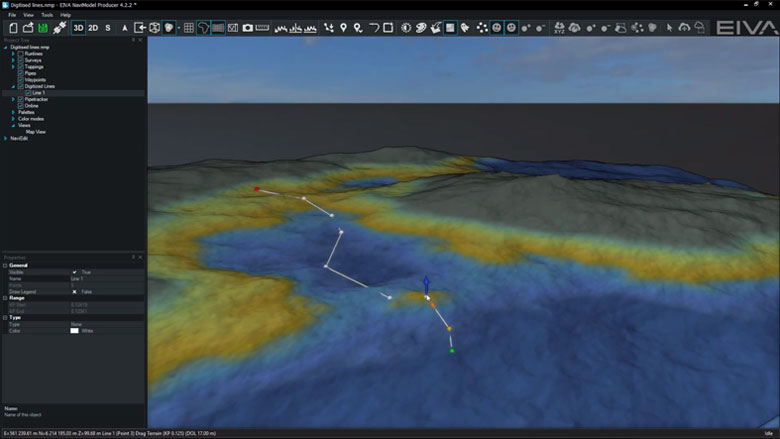The width and height of the screenshot is (780, 439).
Task: Expand the NaviEdit tree node
Action: [x=6, y=138]
